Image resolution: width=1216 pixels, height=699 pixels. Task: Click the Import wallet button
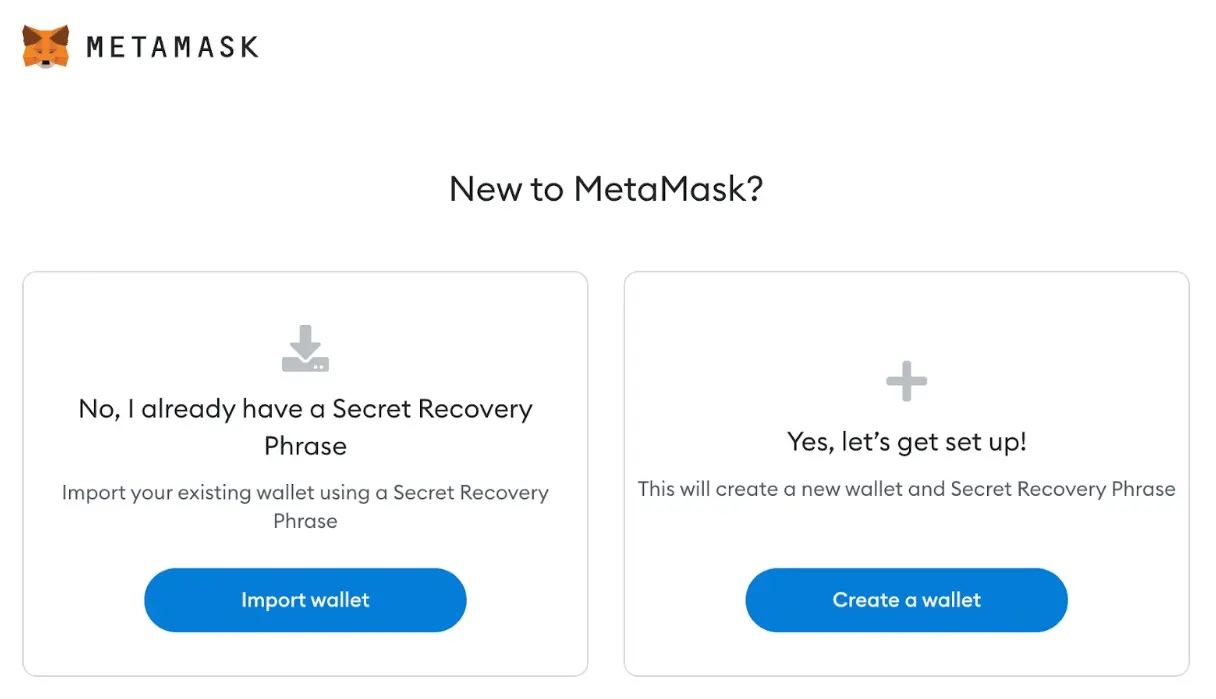click(x=305, y=600)
